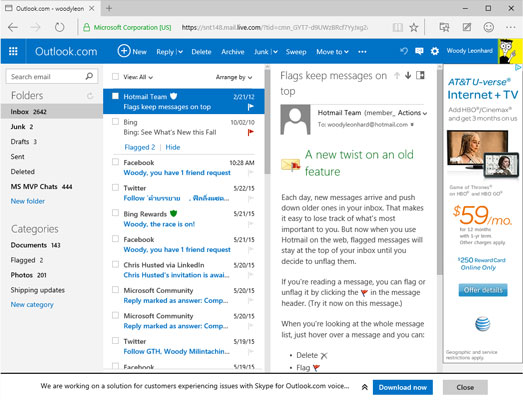Open the app launcher grid icon
This screenshot has height=400, width=523.
click(13, 51)
